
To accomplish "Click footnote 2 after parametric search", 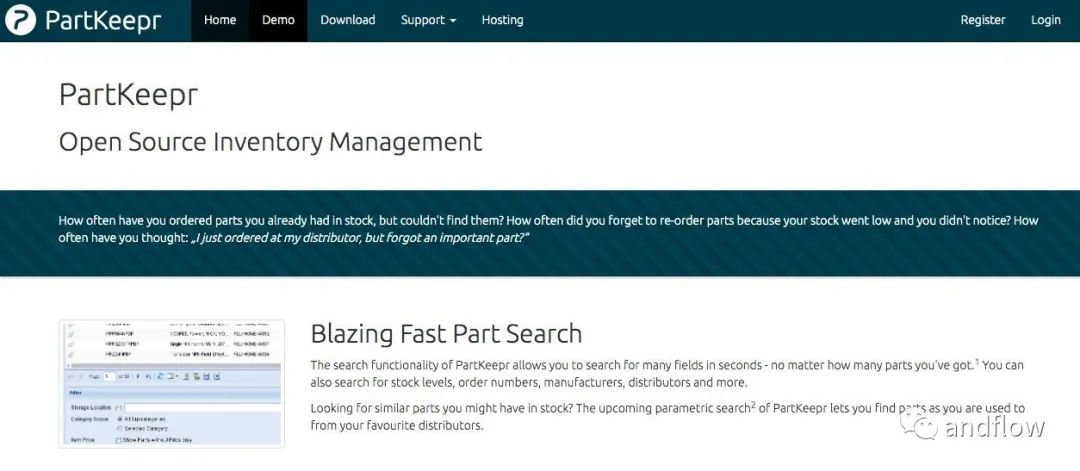I will pyautogui.click(x=753, y=404).
